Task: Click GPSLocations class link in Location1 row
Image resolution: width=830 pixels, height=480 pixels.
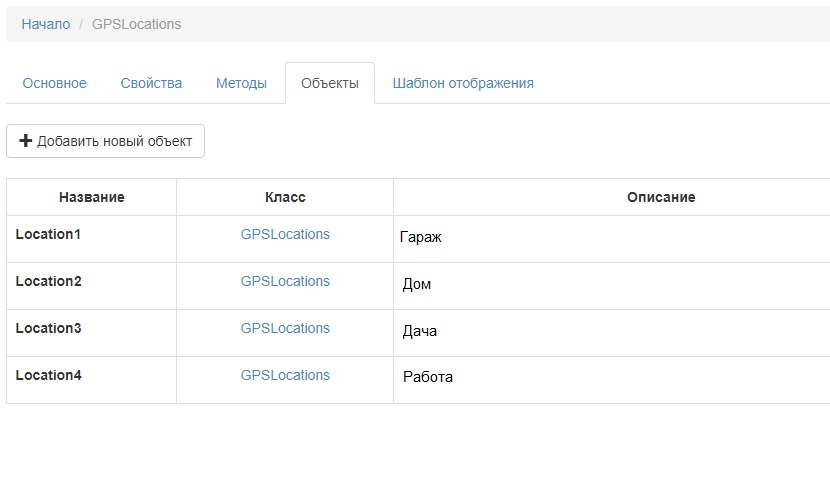Action: click(285, 234)
